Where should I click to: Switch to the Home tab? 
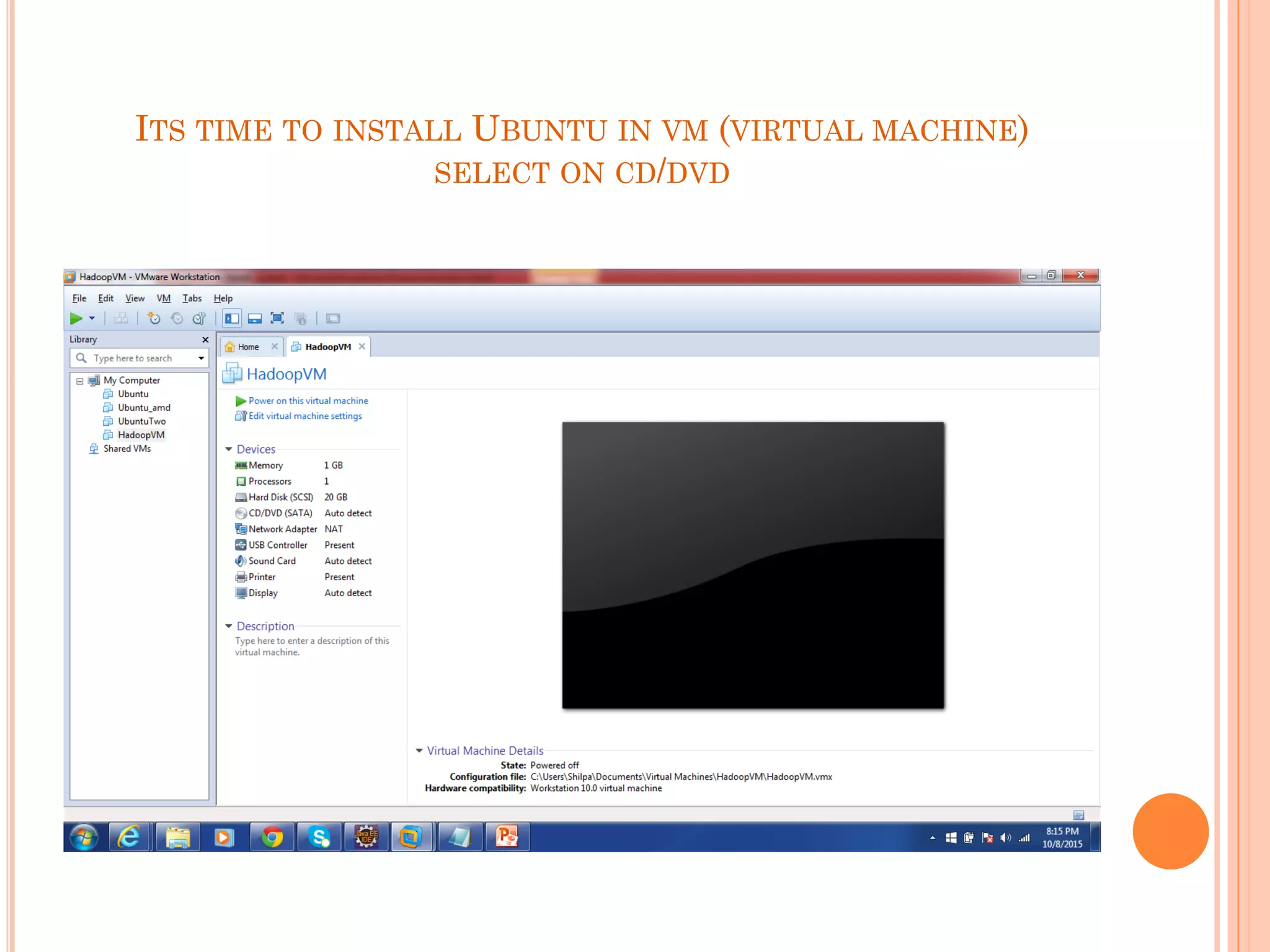(x=247, y=346)
